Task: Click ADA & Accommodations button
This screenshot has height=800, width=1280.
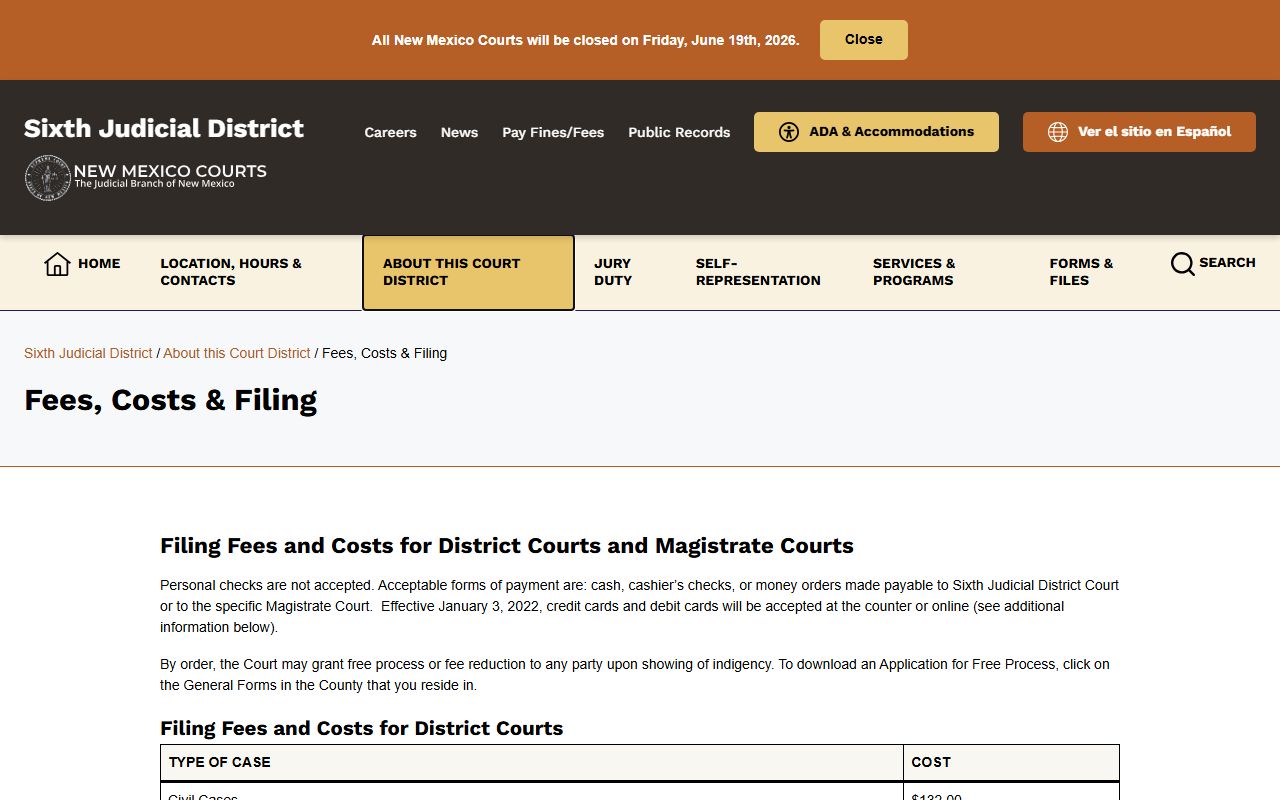Action: (x=876, y=132)
